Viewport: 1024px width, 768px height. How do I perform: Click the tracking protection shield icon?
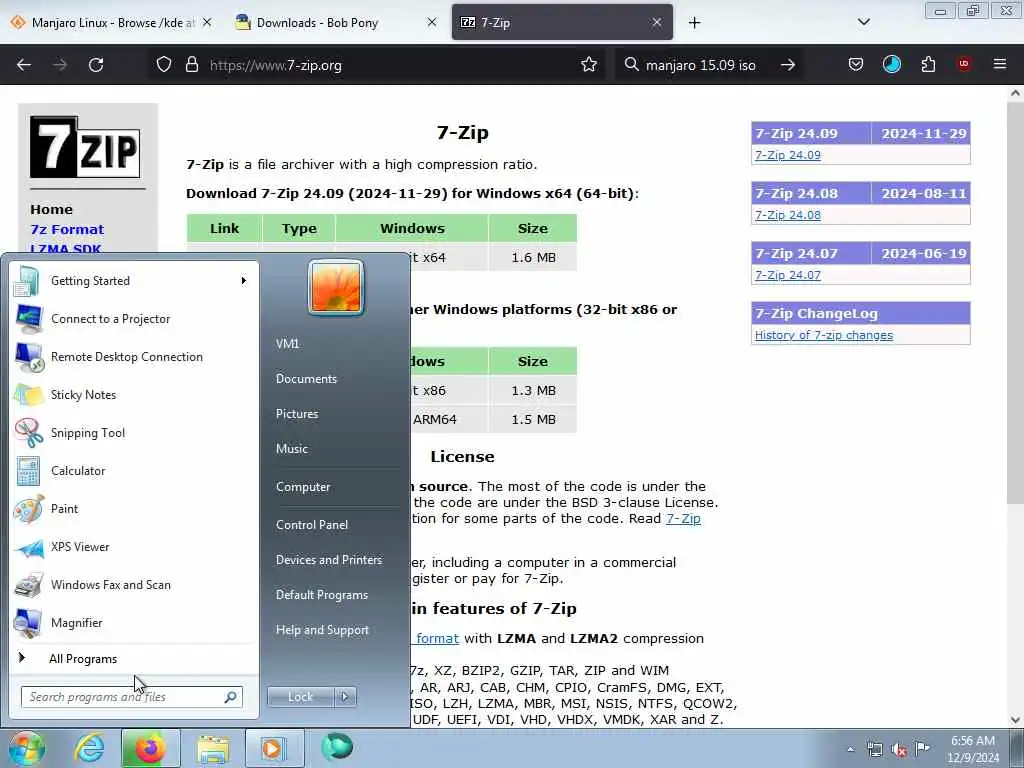(164, 65)
